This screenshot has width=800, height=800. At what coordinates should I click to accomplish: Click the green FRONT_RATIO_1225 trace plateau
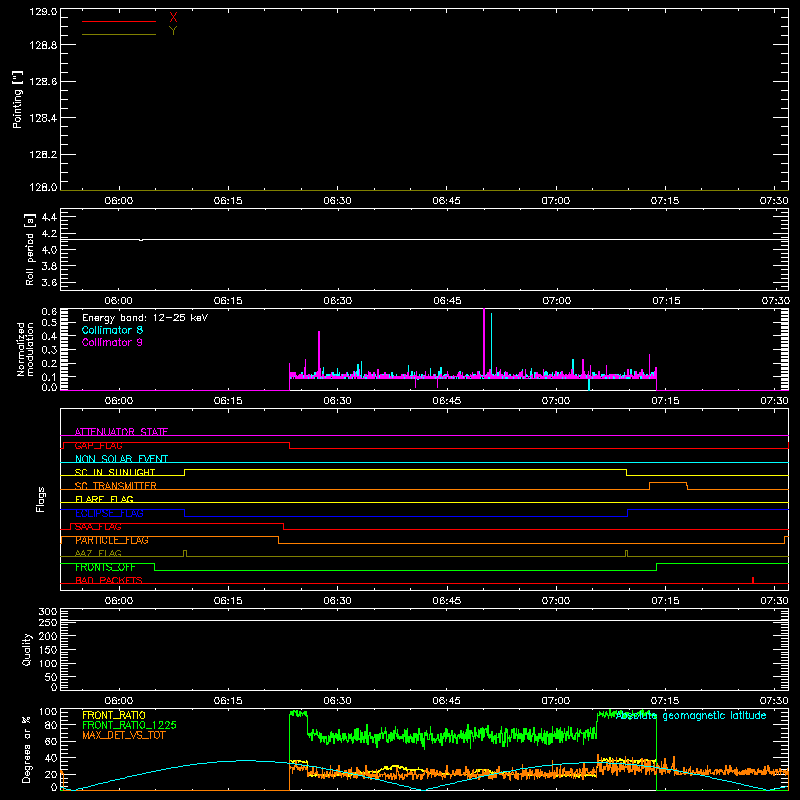coord(452,736)
